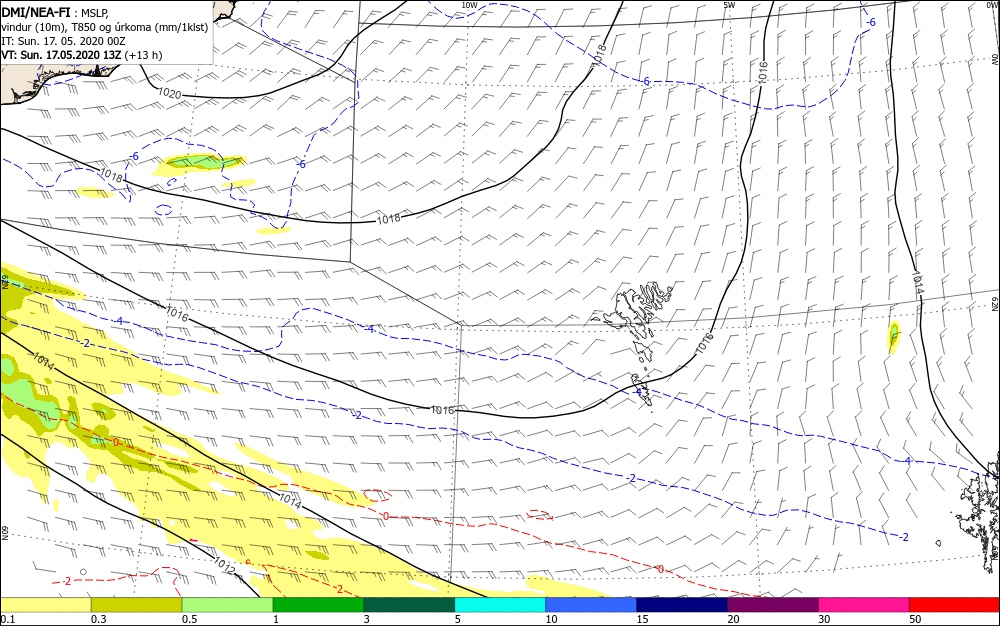Click the 0.3 mm olive legend swatch
This screenshot has height=626, width=1000.
point(136,605)
